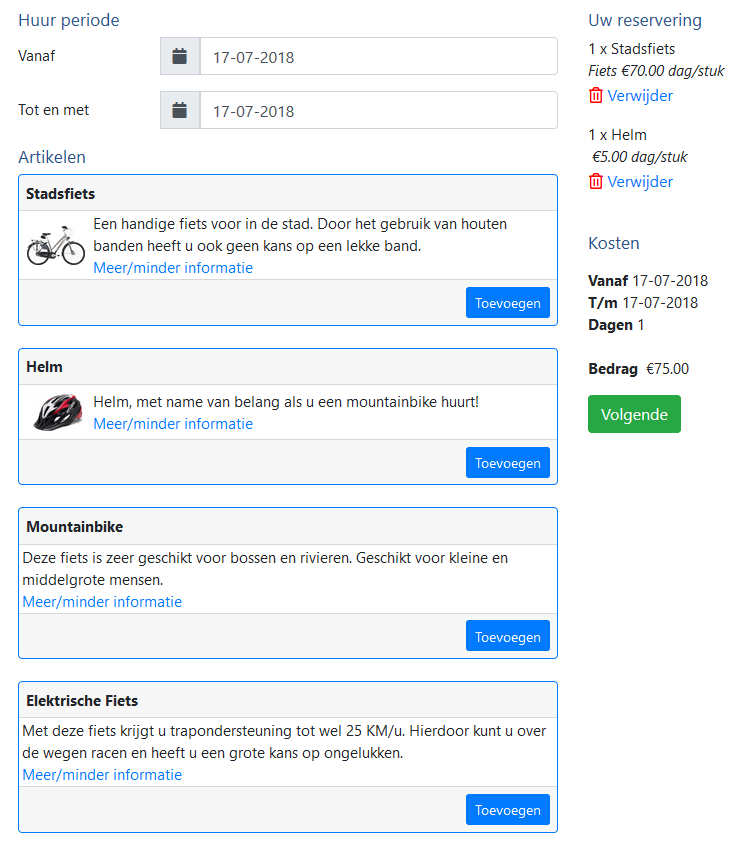
Task: Add the Helm with Toevoegen button
Action: coord(508,462)
